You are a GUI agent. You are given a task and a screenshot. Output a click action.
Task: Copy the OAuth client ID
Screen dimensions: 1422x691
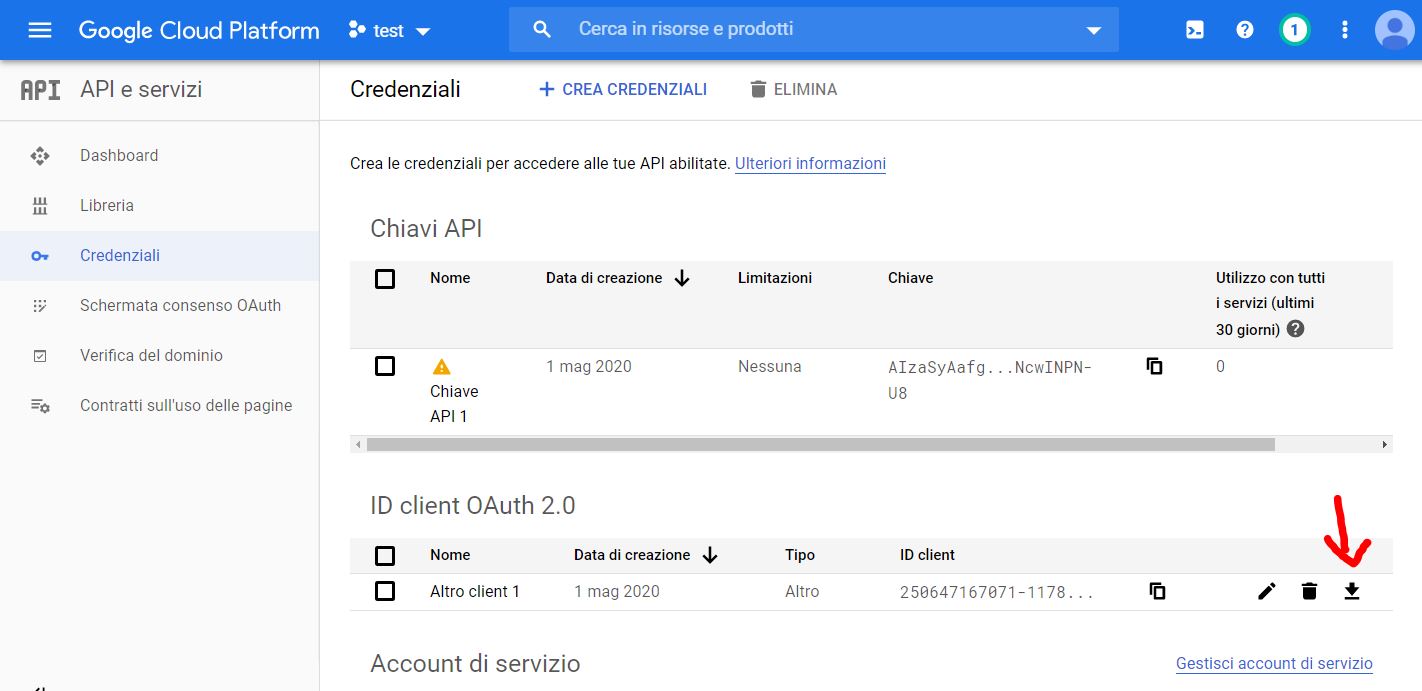pyautogui.click(x=1157, y=591)
